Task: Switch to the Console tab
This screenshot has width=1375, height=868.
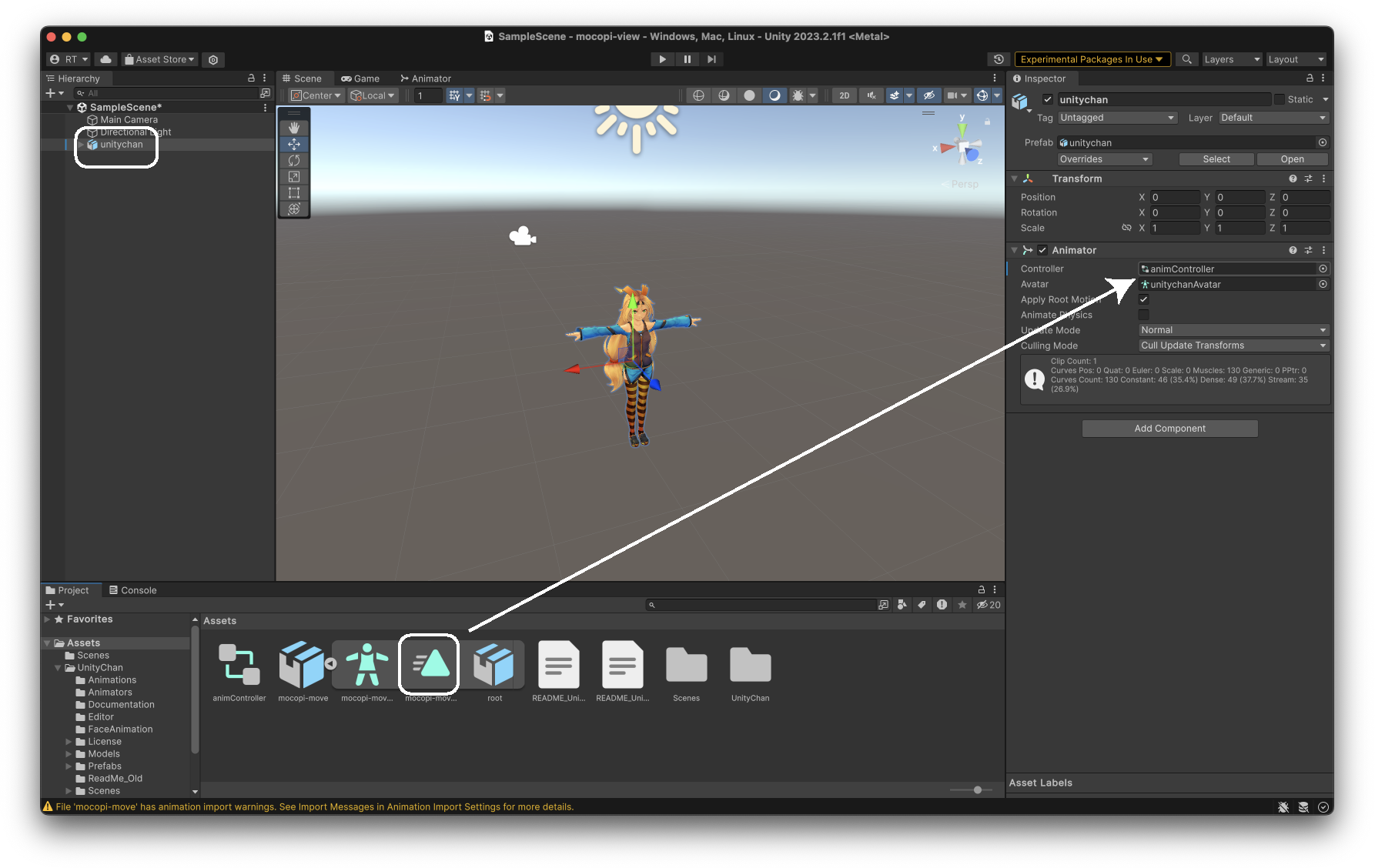Action: 133,590
